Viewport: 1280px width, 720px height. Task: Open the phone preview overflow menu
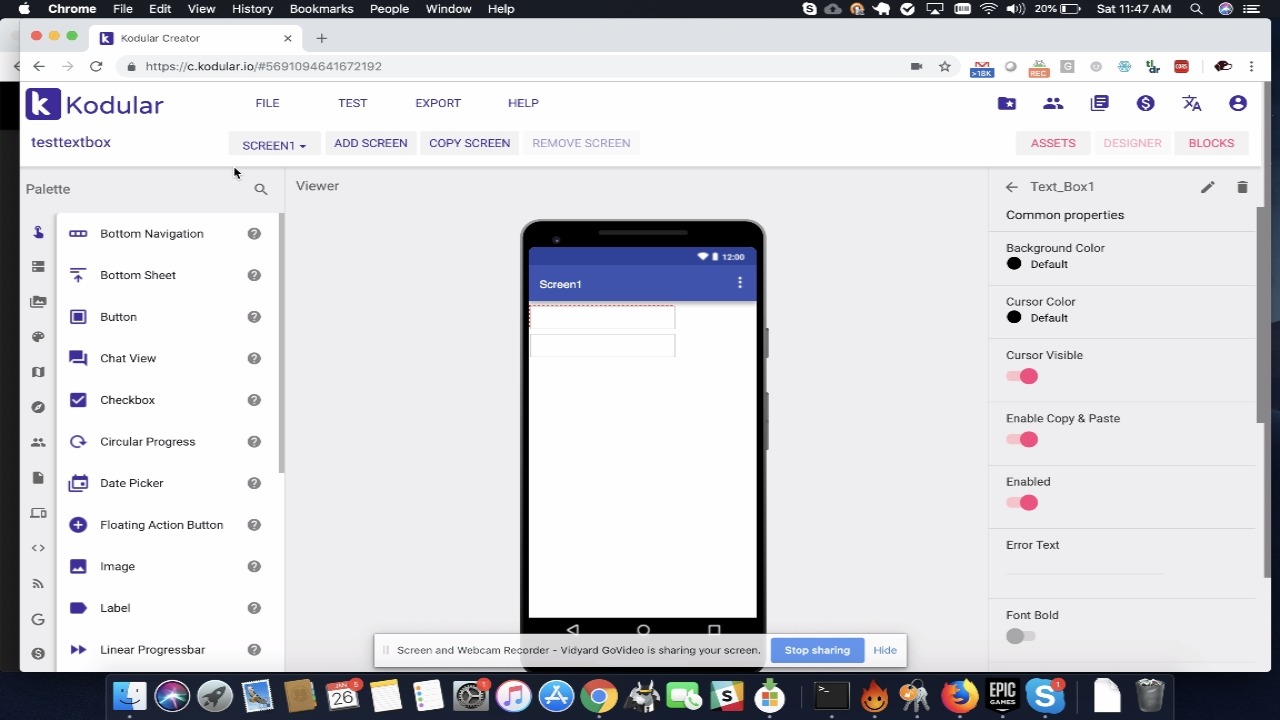tap(739, 283)
